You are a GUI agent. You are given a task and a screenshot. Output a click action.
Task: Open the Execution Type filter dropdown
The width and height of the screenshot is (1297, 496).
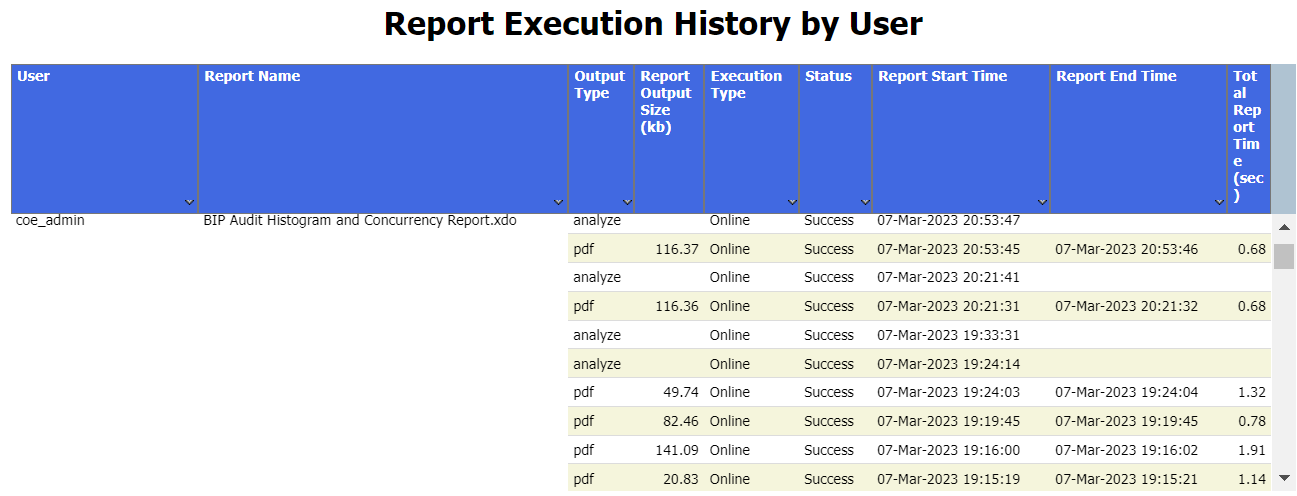(792, 202)
